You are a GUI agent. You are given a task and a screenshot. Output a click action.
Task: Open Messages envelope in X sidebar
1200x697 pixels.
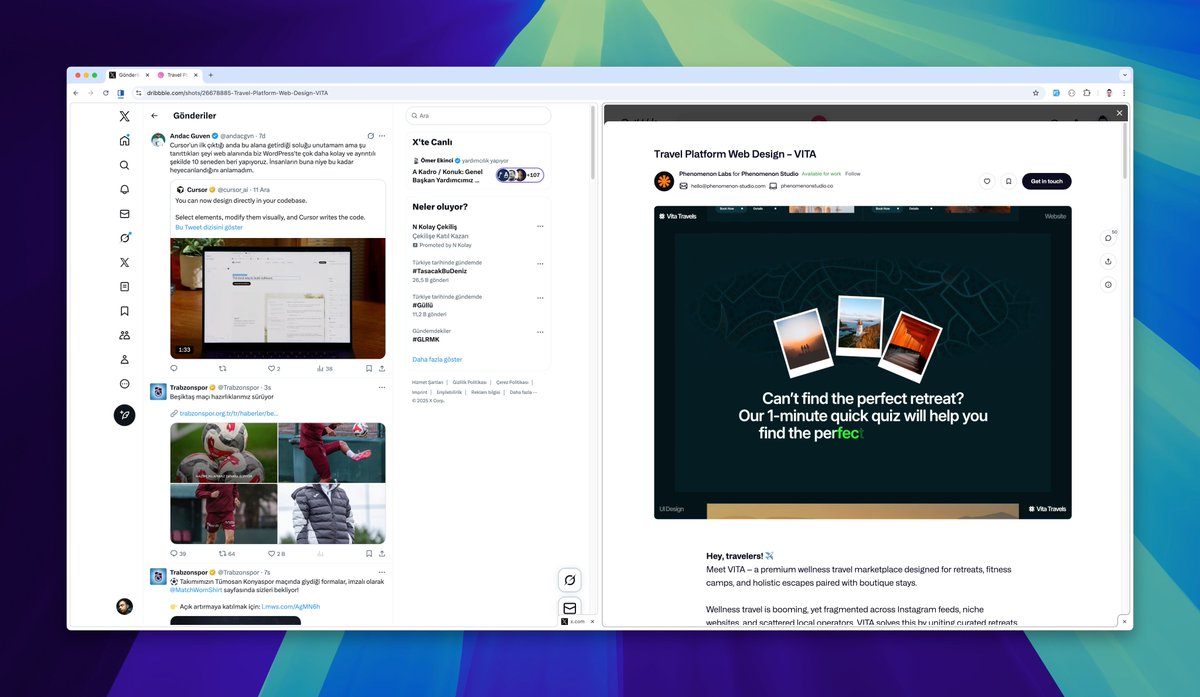coord(124,213)
